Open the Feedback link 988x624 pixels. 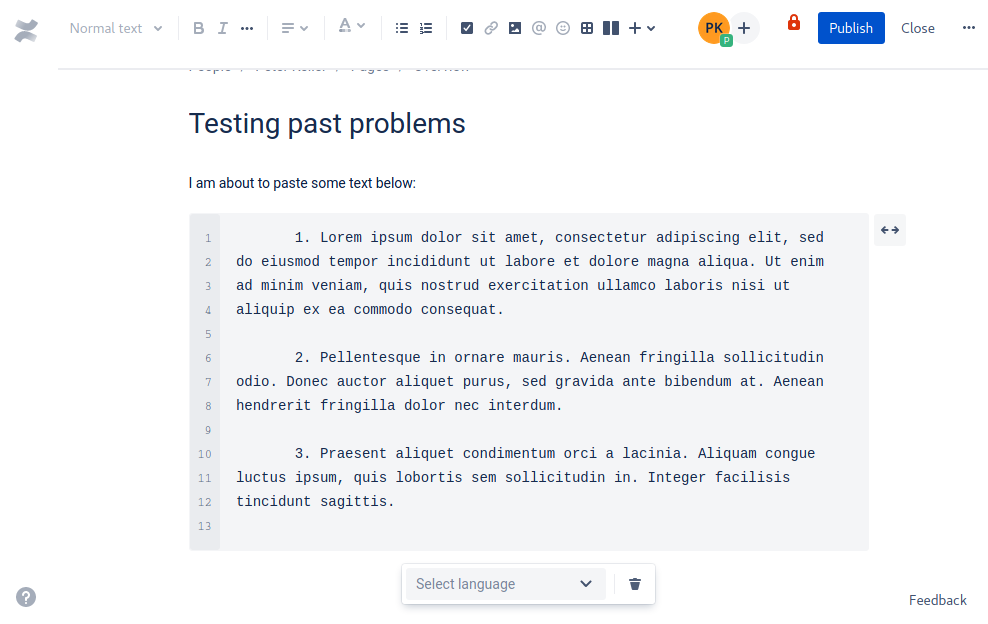(x=937, y=600)
